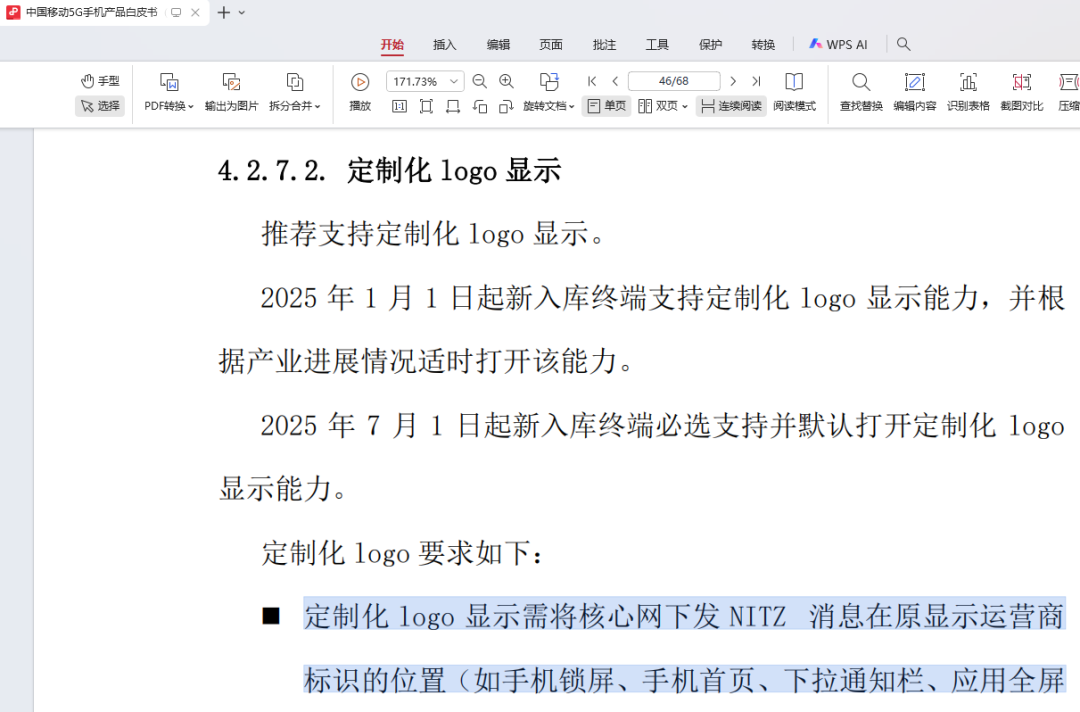The width and height of the screenshot is (1080, 712).
Task: Jump to the first page
Action: coord(592,81)
